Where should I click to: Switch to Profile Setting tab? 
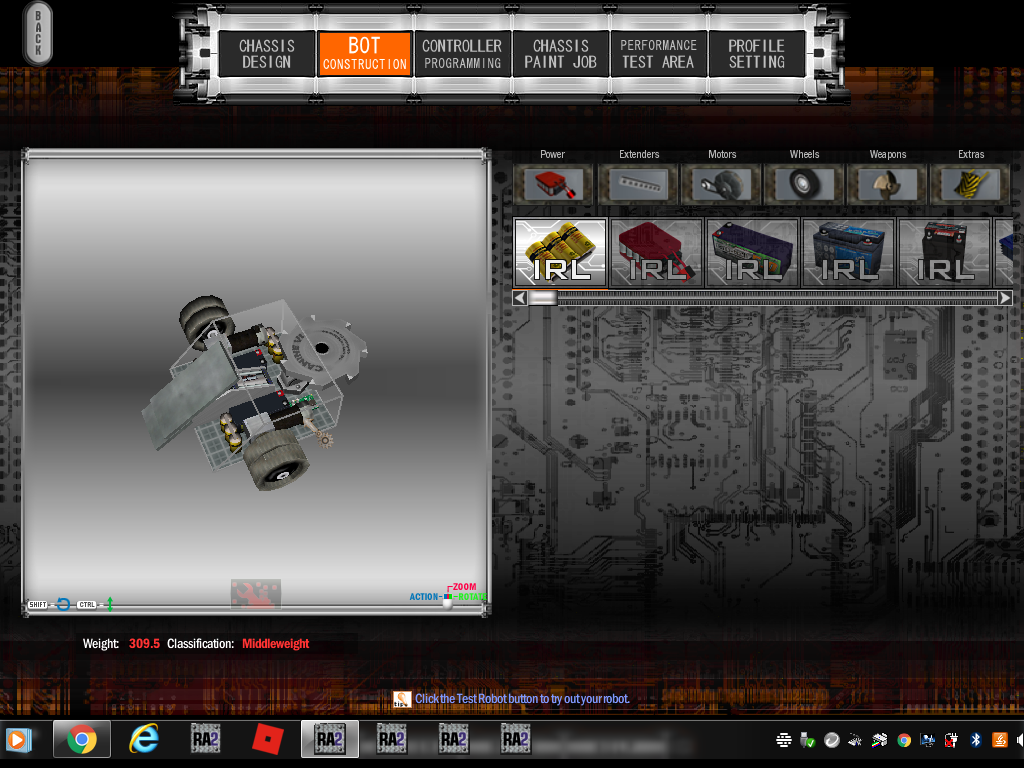(756, 54)
